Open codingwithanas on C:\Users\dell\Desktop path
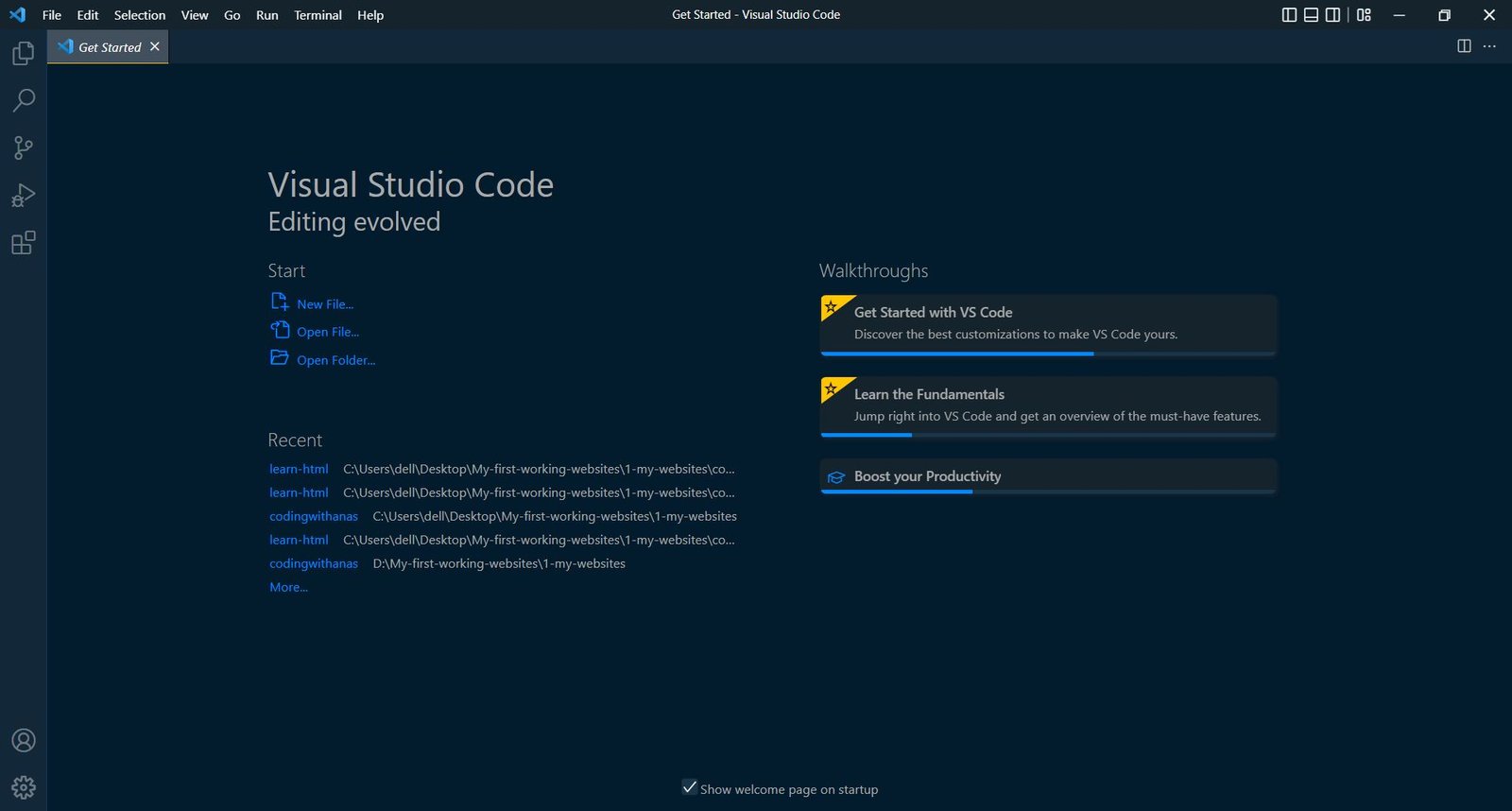 point(314,516)
